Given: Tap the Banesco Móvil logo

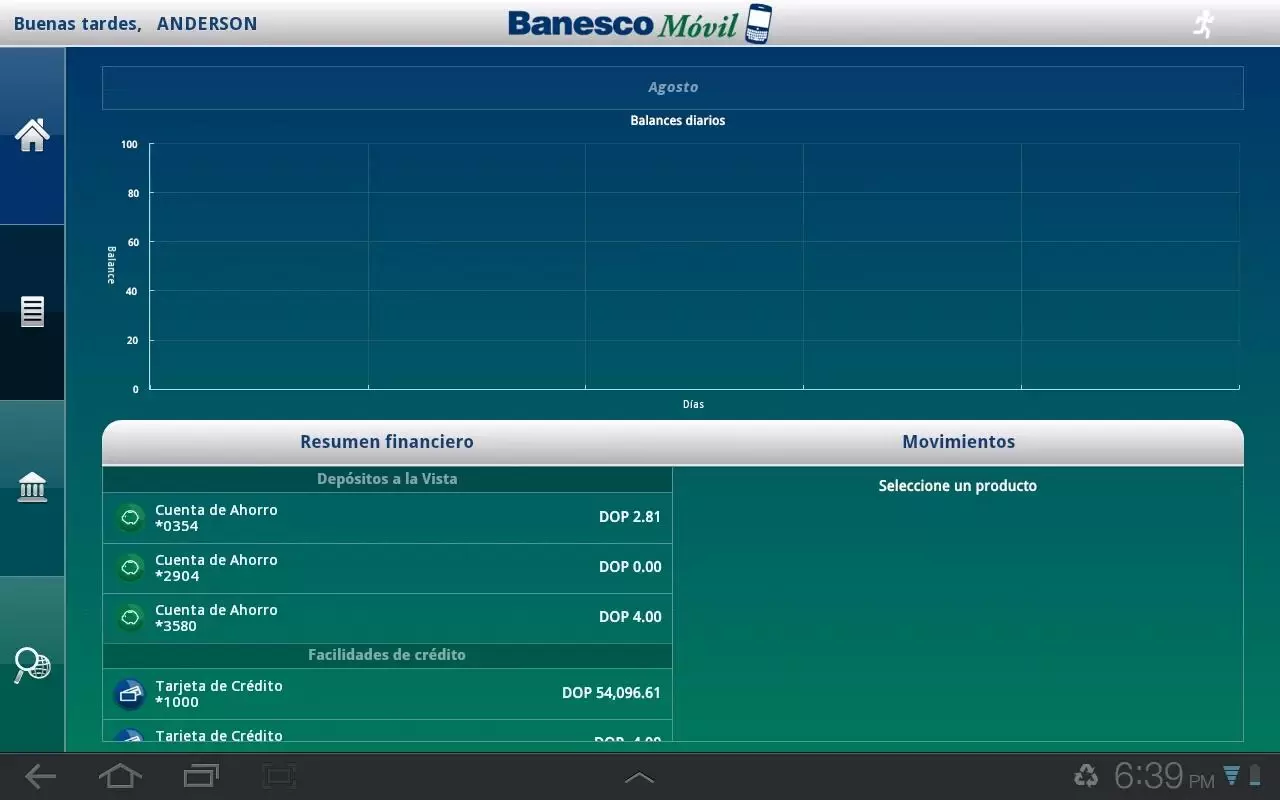Looking at the screenshot, I should (640, 24).
